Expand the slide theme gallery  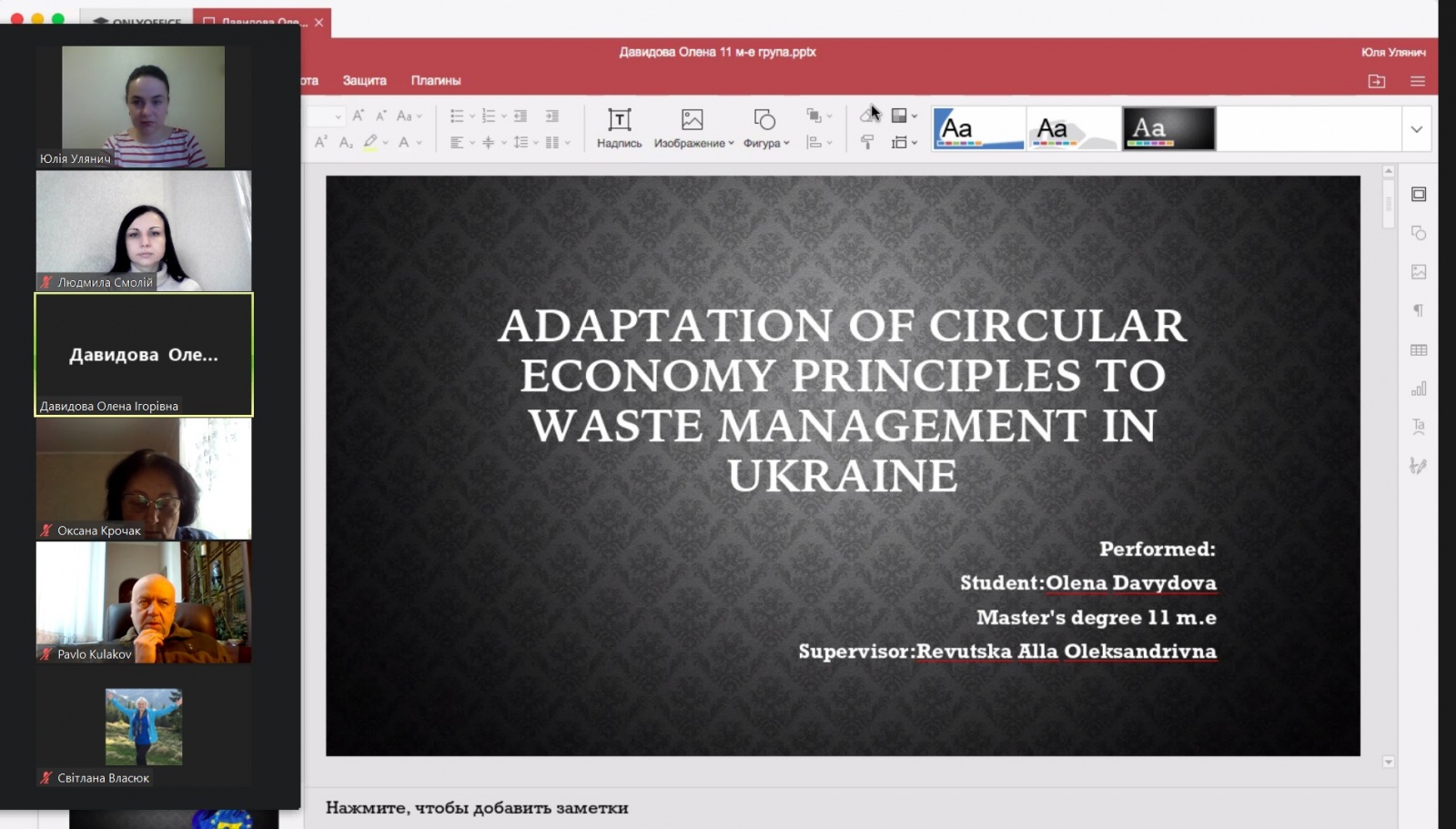point(1417,129)
